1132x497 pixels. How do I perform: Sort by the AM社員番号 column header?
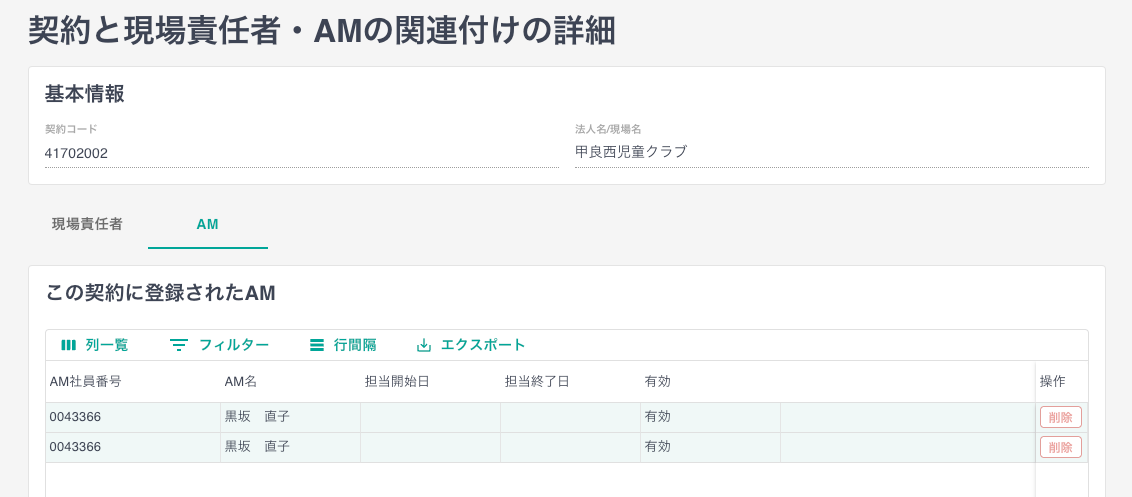86,381
